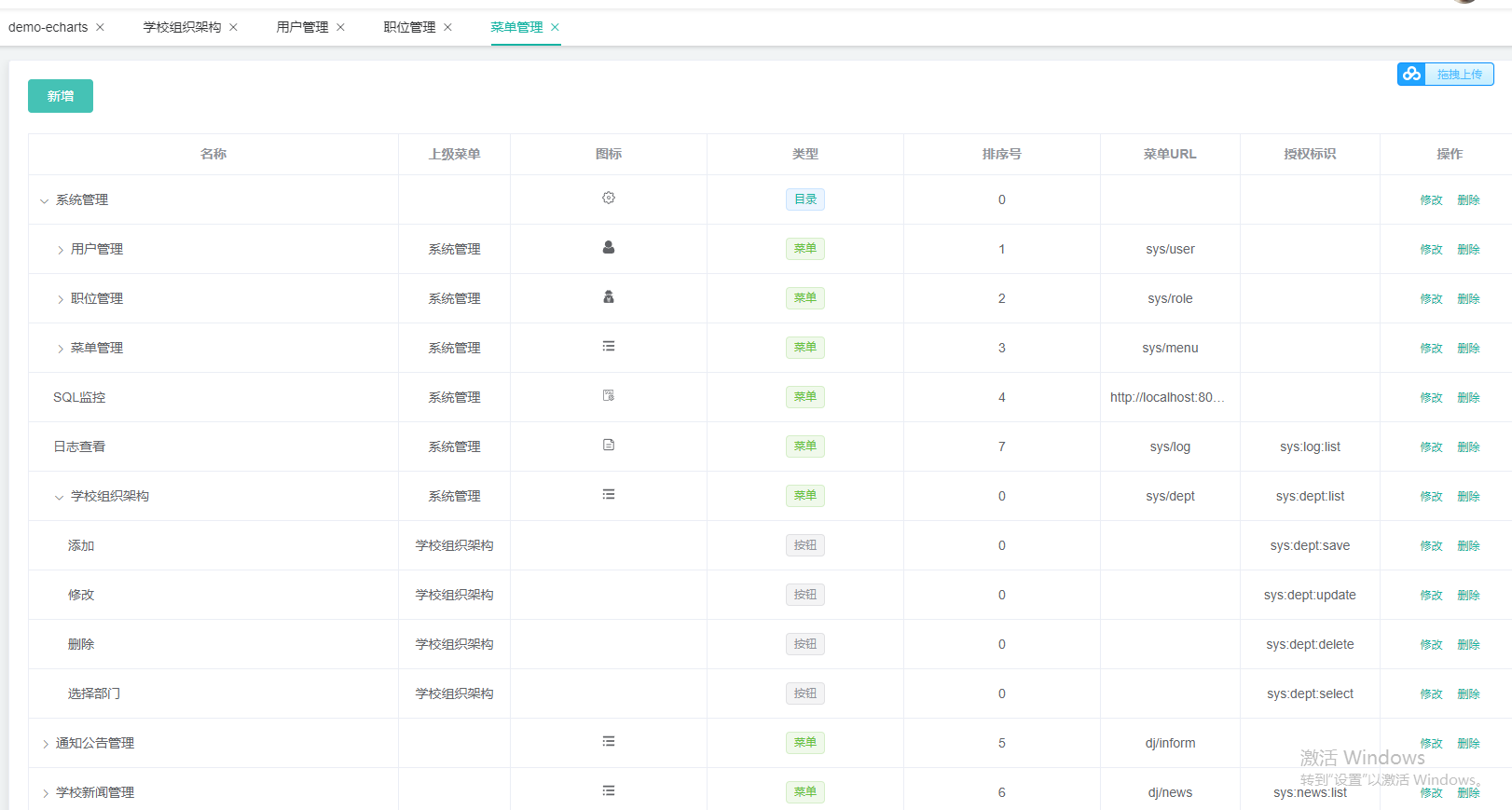Click 修改 in the 菜单管理 row
Screen dimensions: 1512x810
[x=1431, y=349]
